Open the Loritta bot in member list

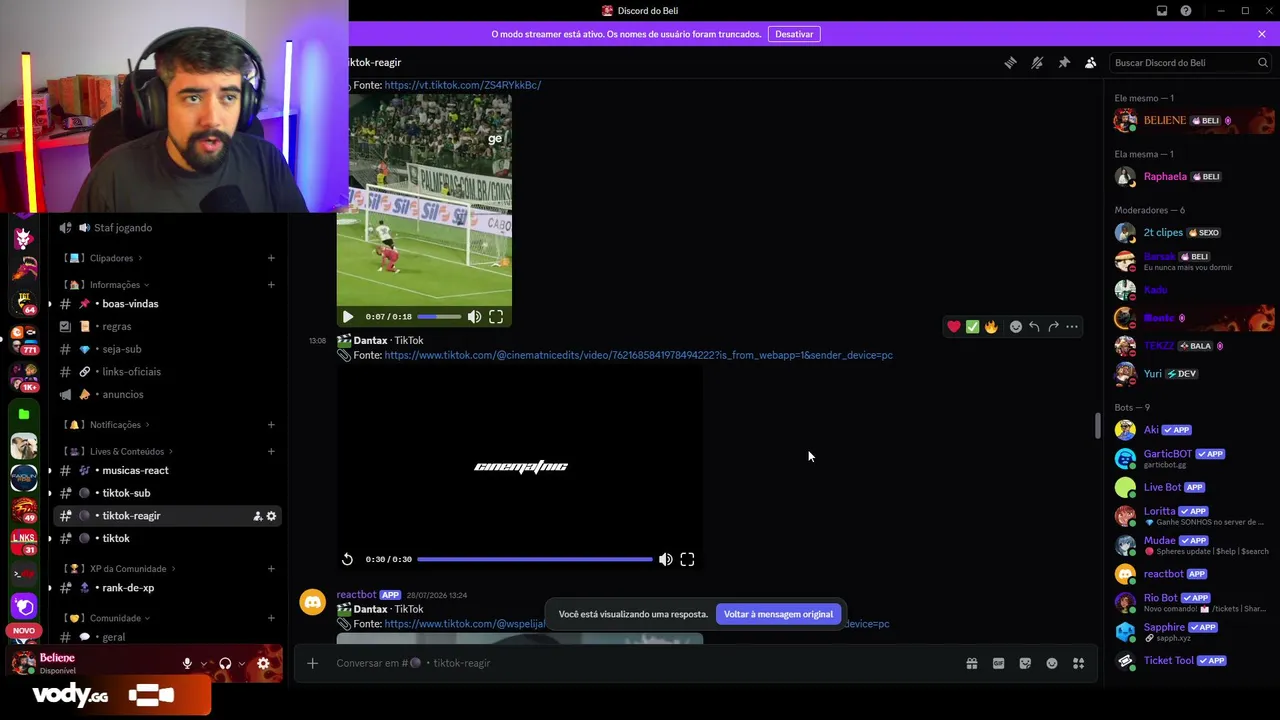click(1192, 516)
